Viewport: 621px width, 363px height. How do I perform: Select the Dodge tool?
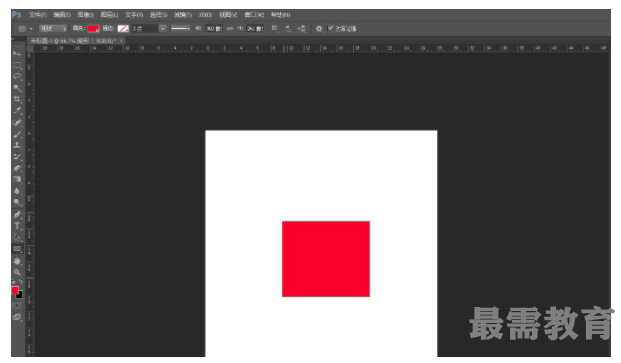17,203
